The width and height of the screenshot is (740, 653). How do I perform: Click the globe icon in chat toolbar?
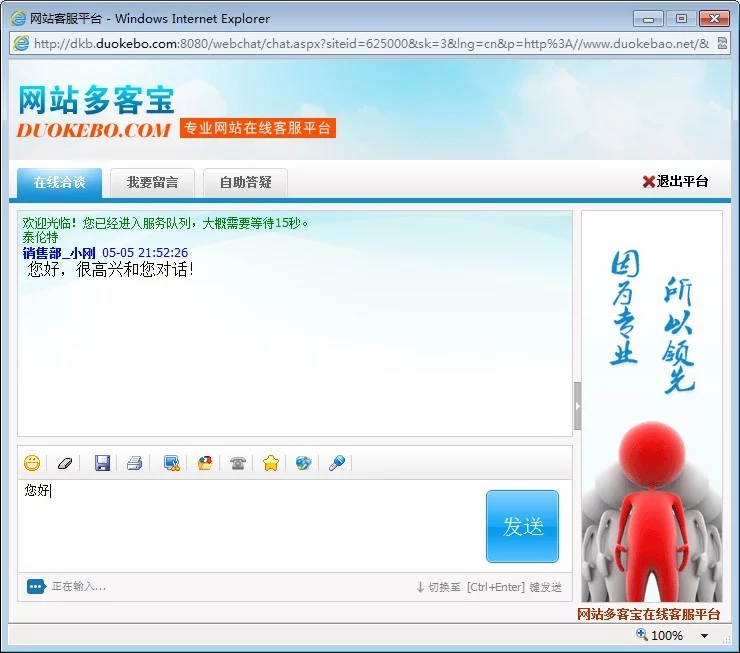pyautogui.click(x=303, y=463)
